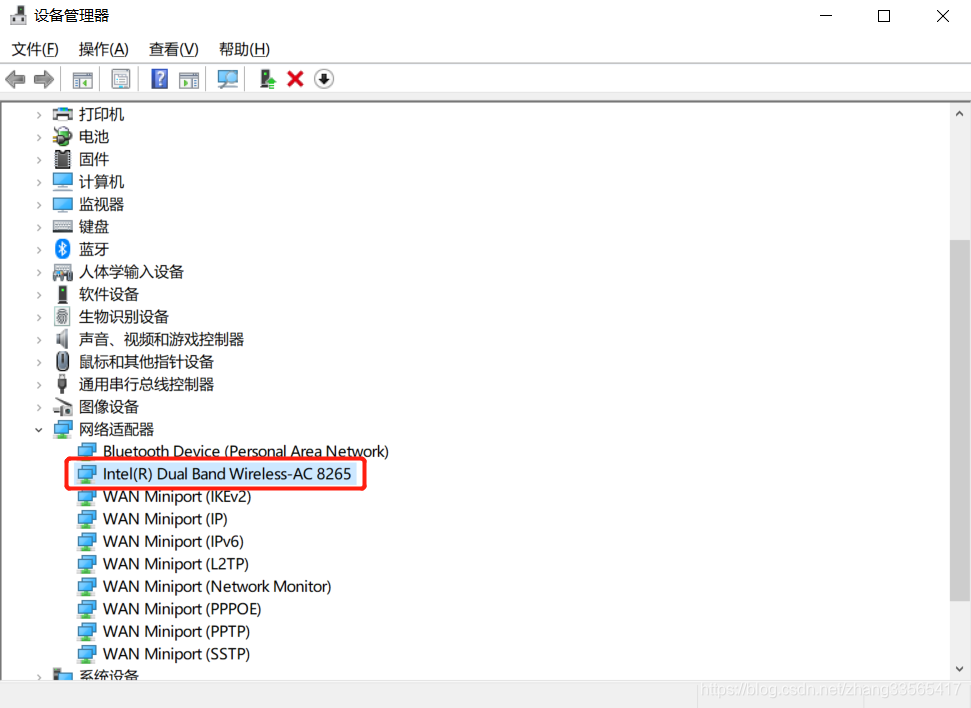The height and width of the screenshot is (708, 971).
Task: Click the red X uninstall device icon
Action: pos(295,79)
